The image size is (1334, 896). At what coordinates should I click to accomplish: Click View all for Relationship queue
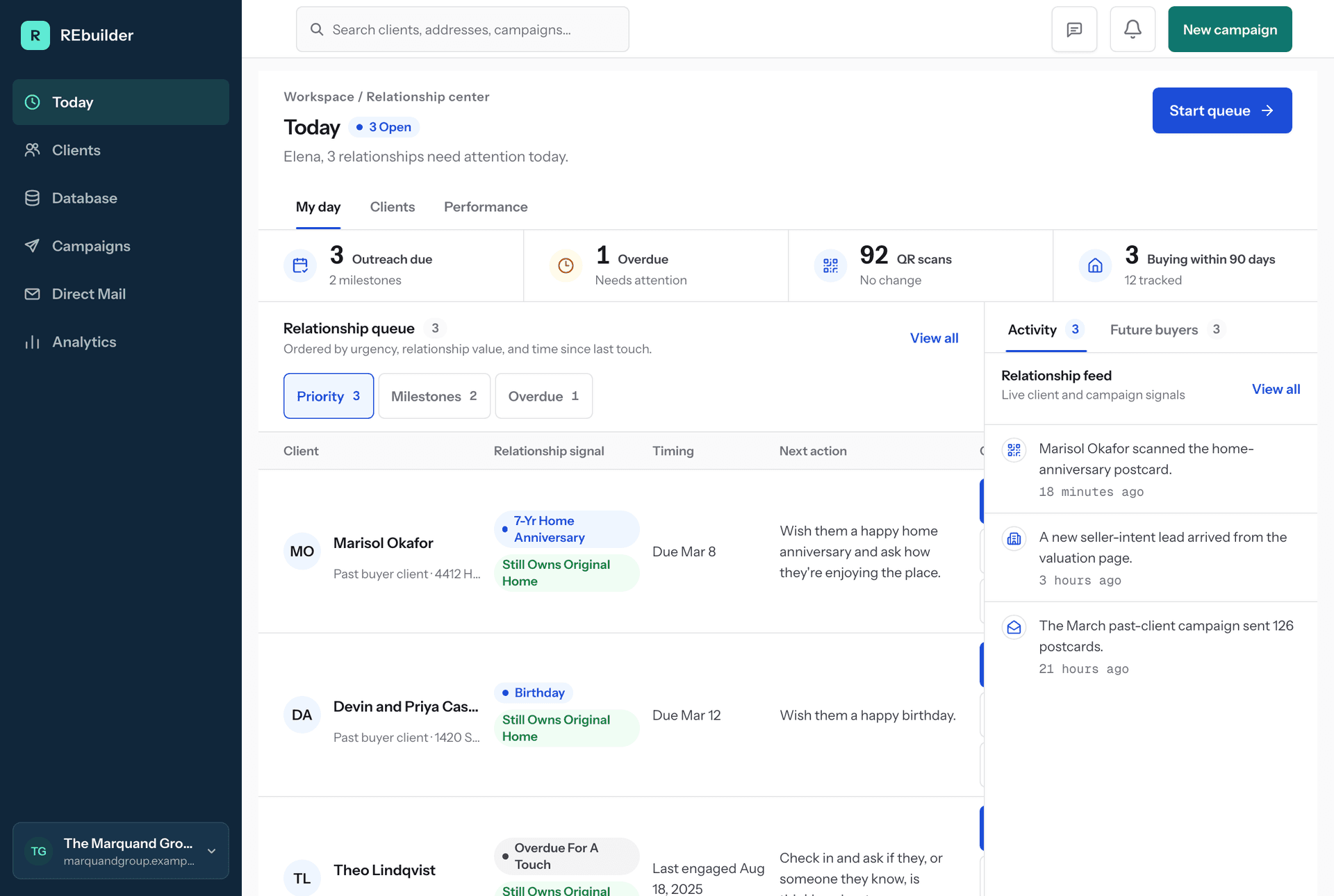[x=934, y=338]
